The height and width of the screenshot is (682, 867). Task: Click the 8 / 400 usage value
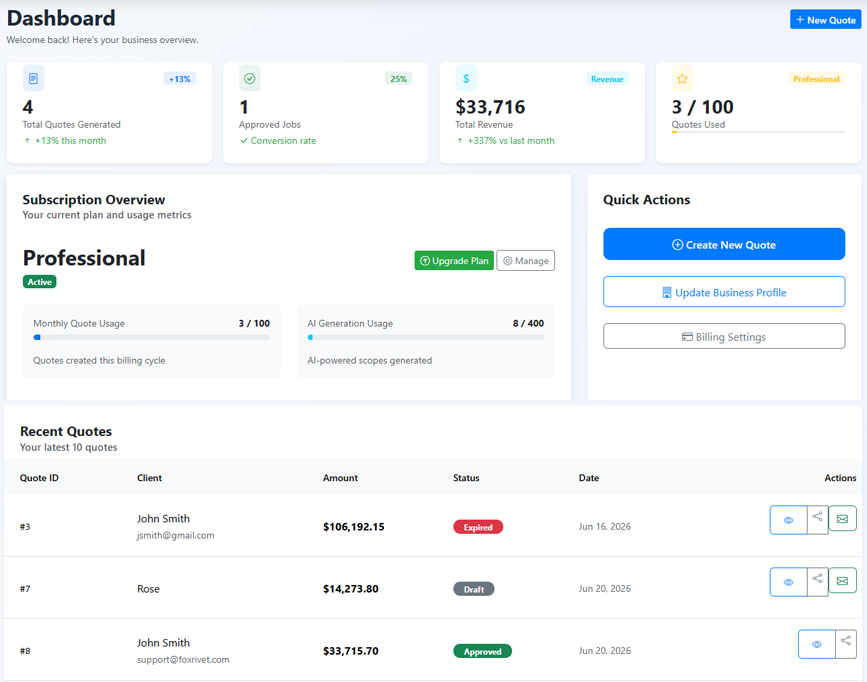[528, 323]
